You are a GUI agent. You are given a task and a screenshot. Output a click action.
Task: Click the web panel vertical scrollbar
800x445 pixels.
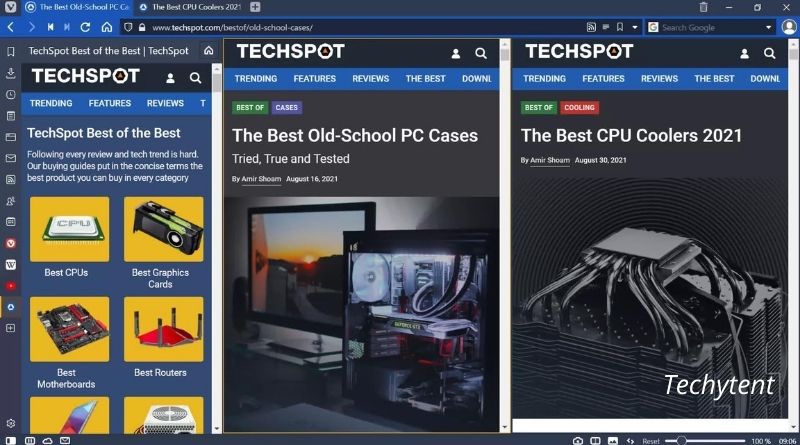tap(217, 249)
